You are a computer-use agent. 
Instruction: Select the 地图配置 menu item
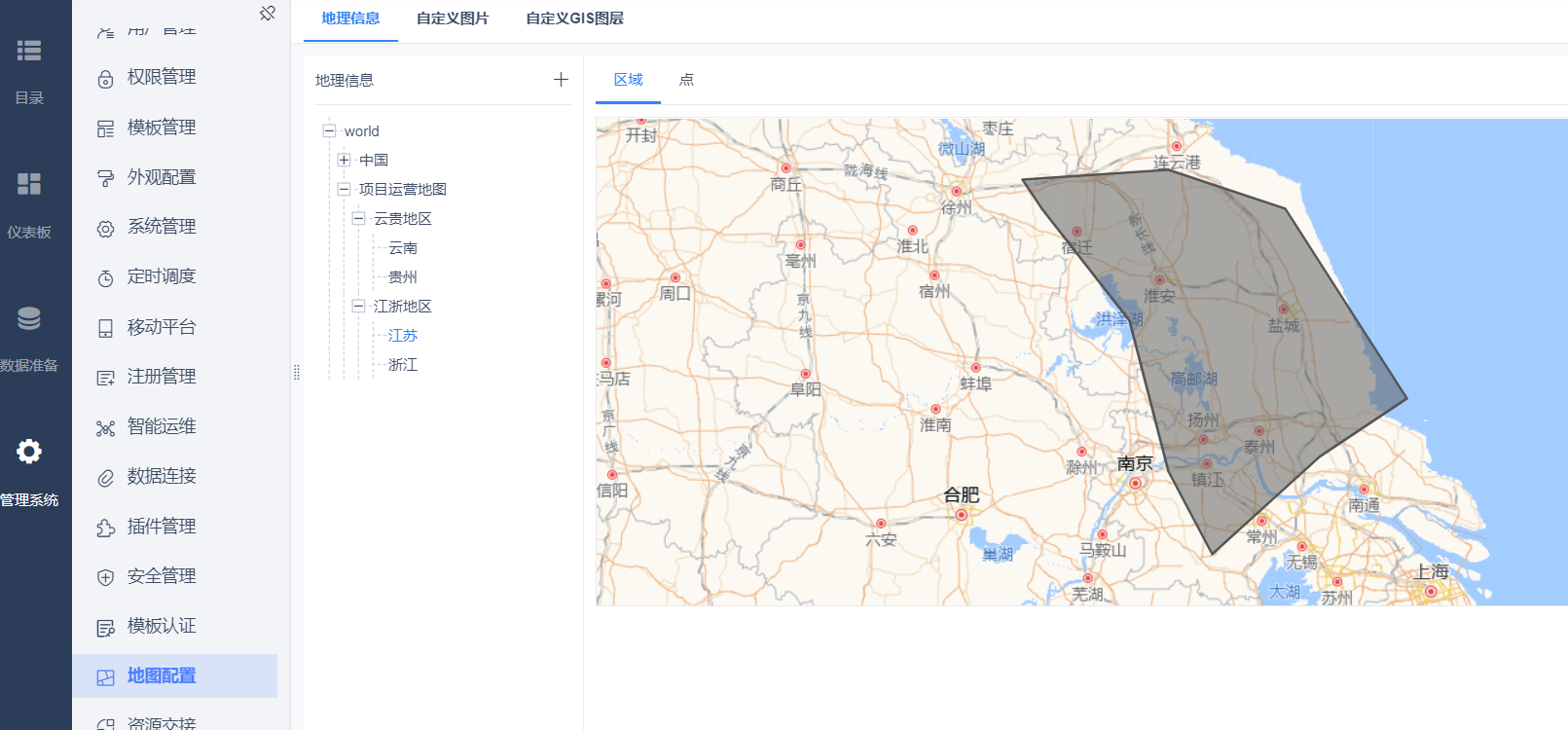[x=175, y=675]
